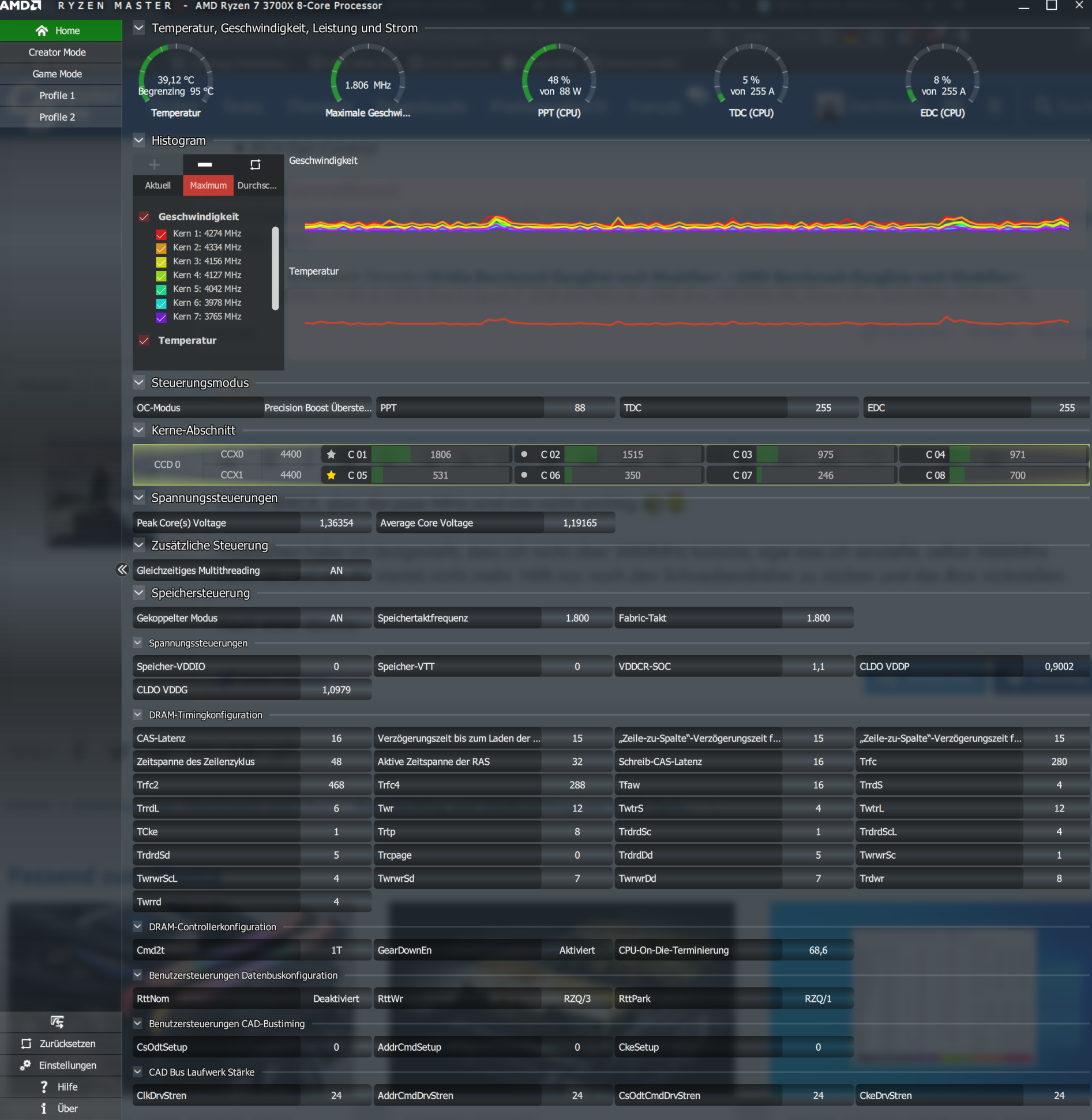Click the PPT value bar showing 88

tap(579, 408)
